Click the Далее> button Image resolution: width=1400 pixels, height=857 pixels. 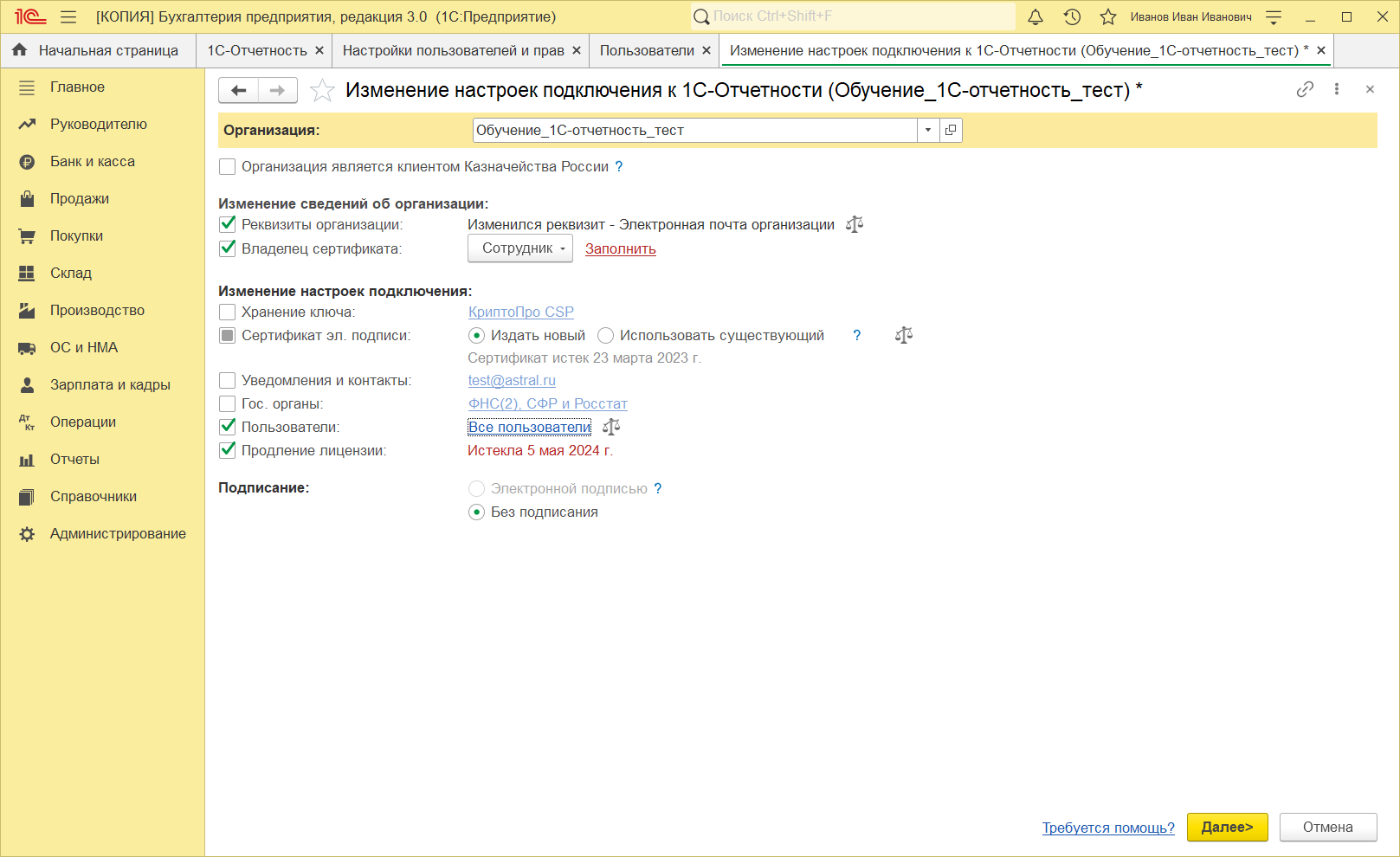click(1227, 827)
